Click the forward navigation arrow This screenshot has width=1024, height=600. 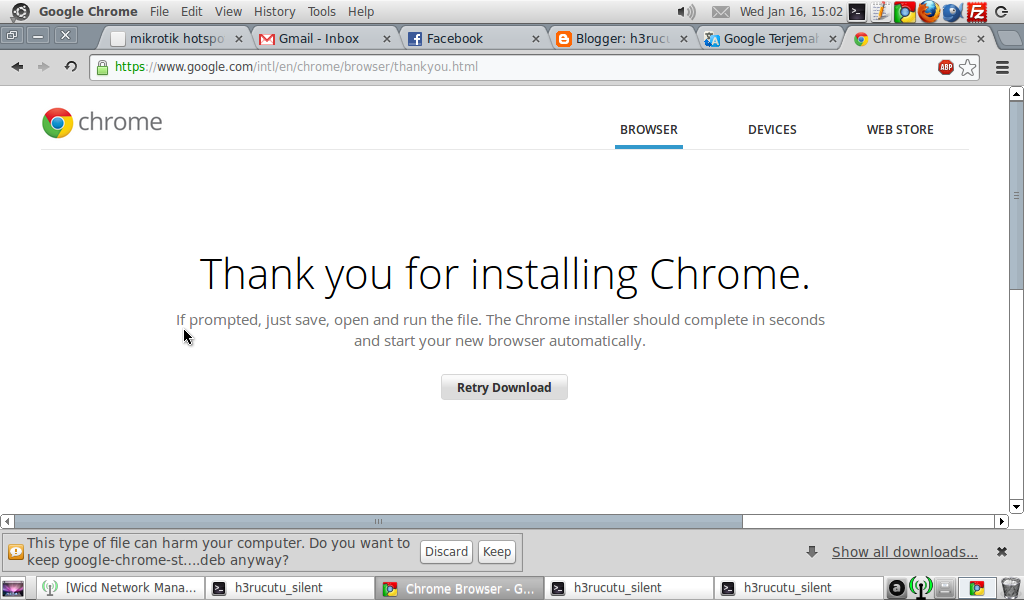coord(44,67)
